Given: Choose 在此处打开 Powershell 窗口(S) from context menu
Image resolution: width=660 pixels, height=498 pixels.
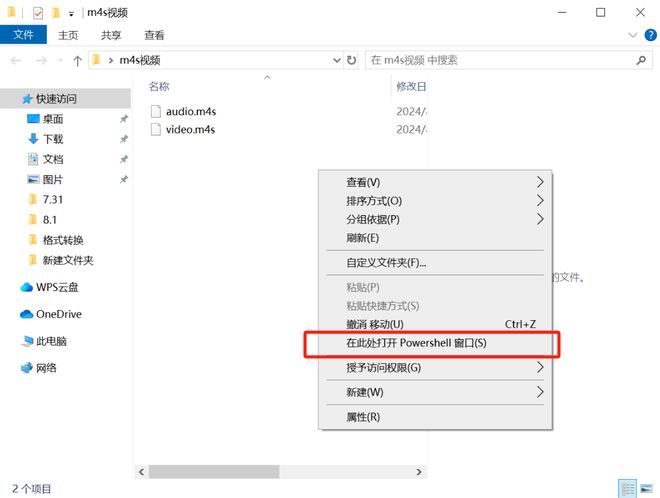Looking at the screenshot, I should coord(416,343).
